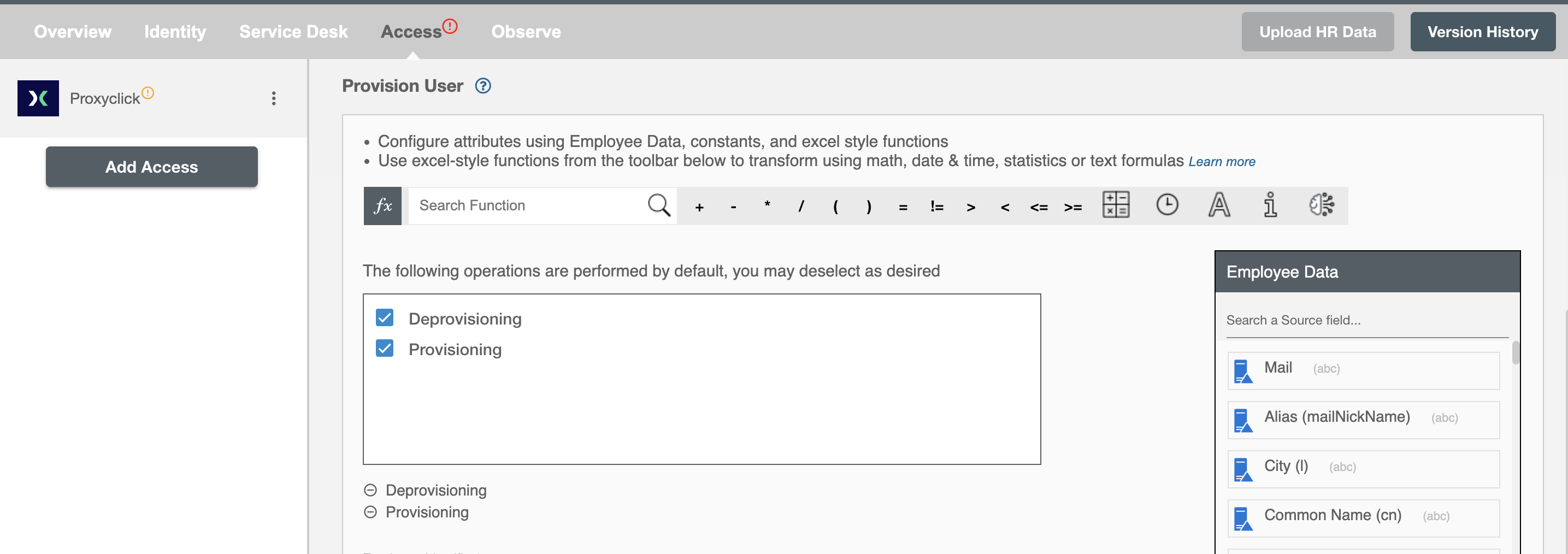Image resolution: width=1568 pixels, height=554 pixels.
Task: Click the Employee Data panel header
Action: click(x=1367, y=272)
